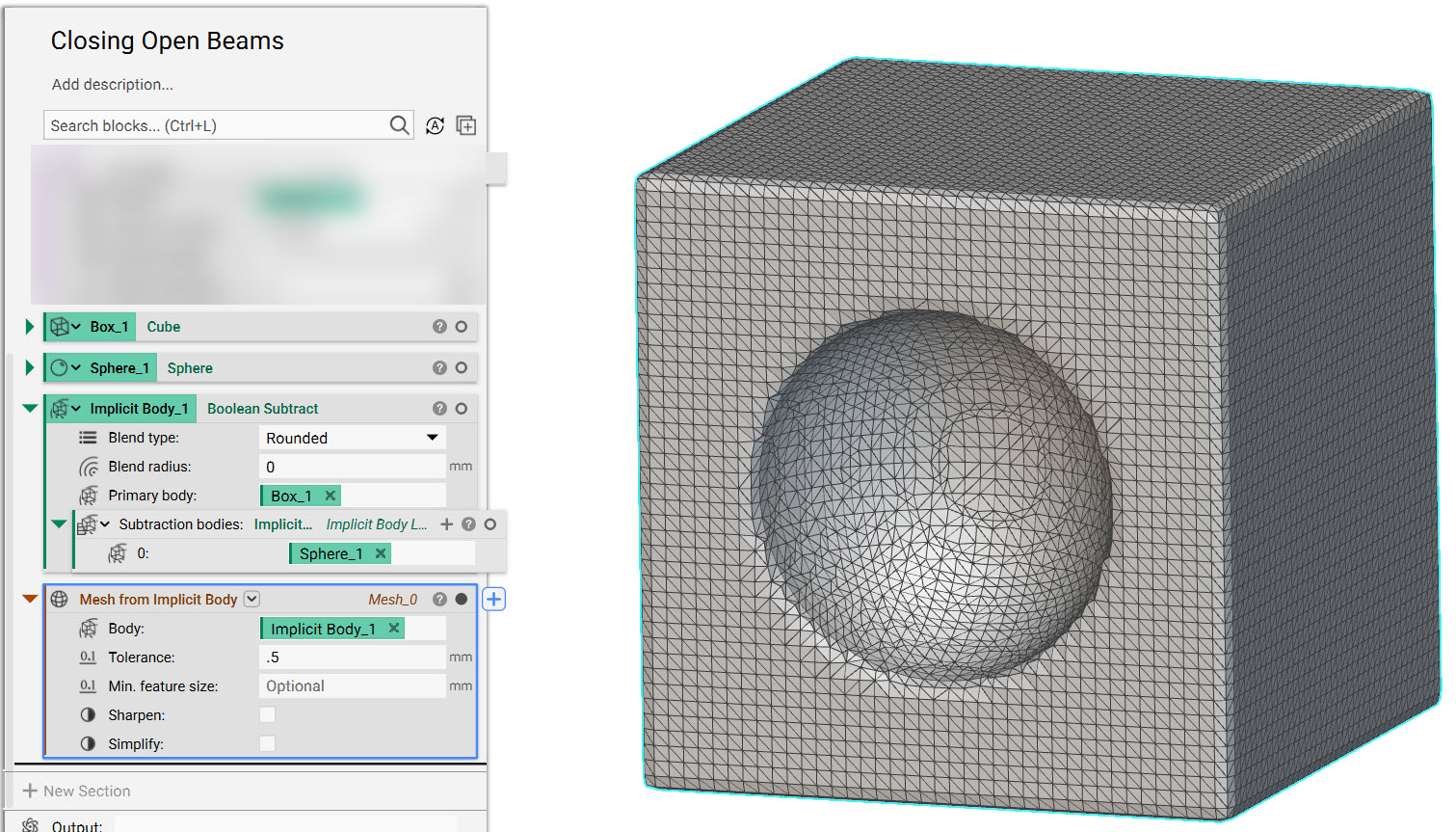Open Implicit Body_1 type chevron

point(76,409)
